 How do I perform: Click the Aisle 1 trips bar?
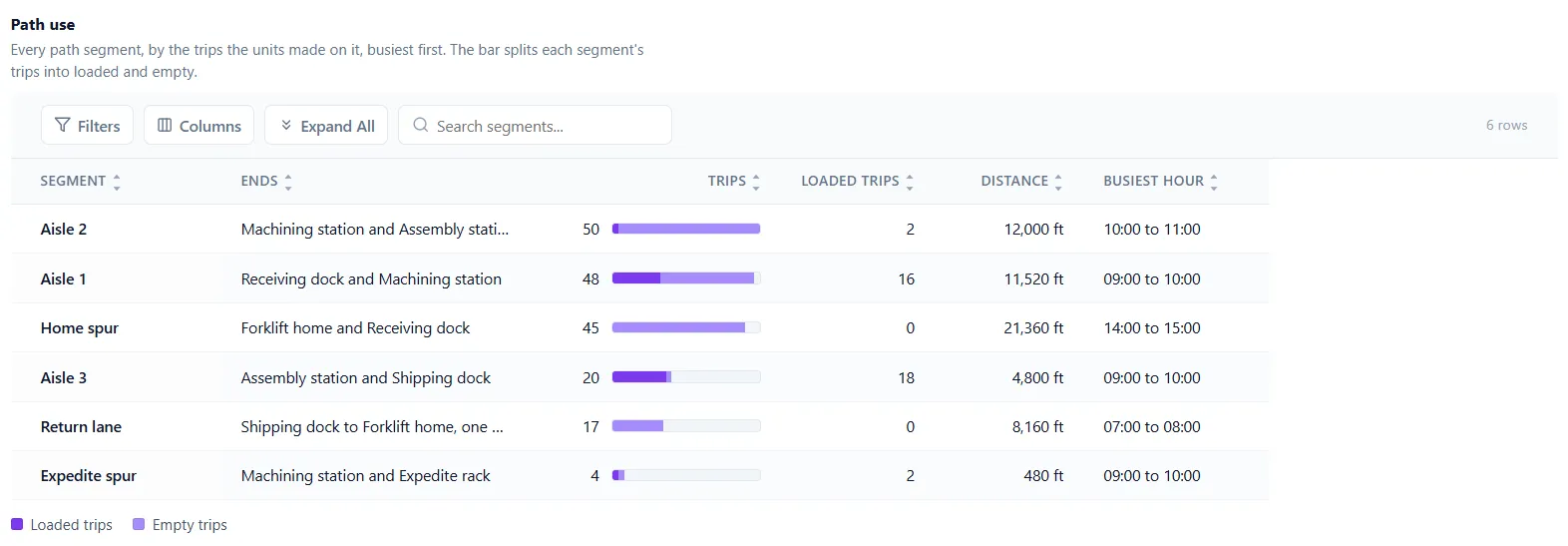[x=686, y=278]
